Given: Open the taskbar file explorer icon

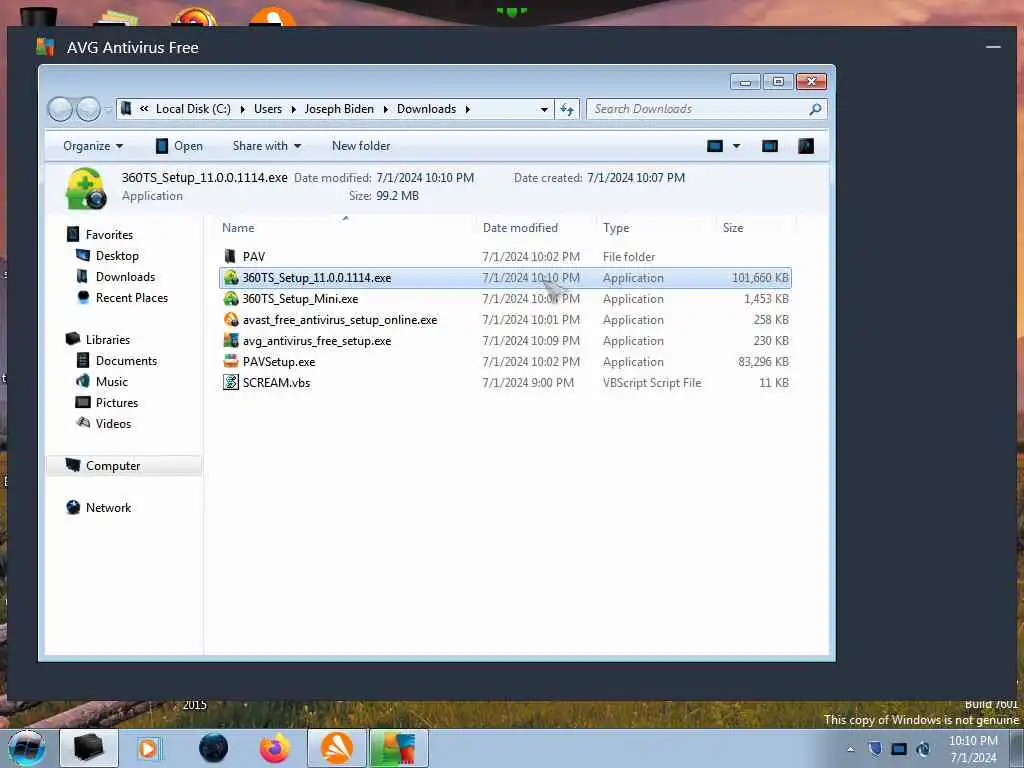Looking at the screenshot, I should [89, 748].
